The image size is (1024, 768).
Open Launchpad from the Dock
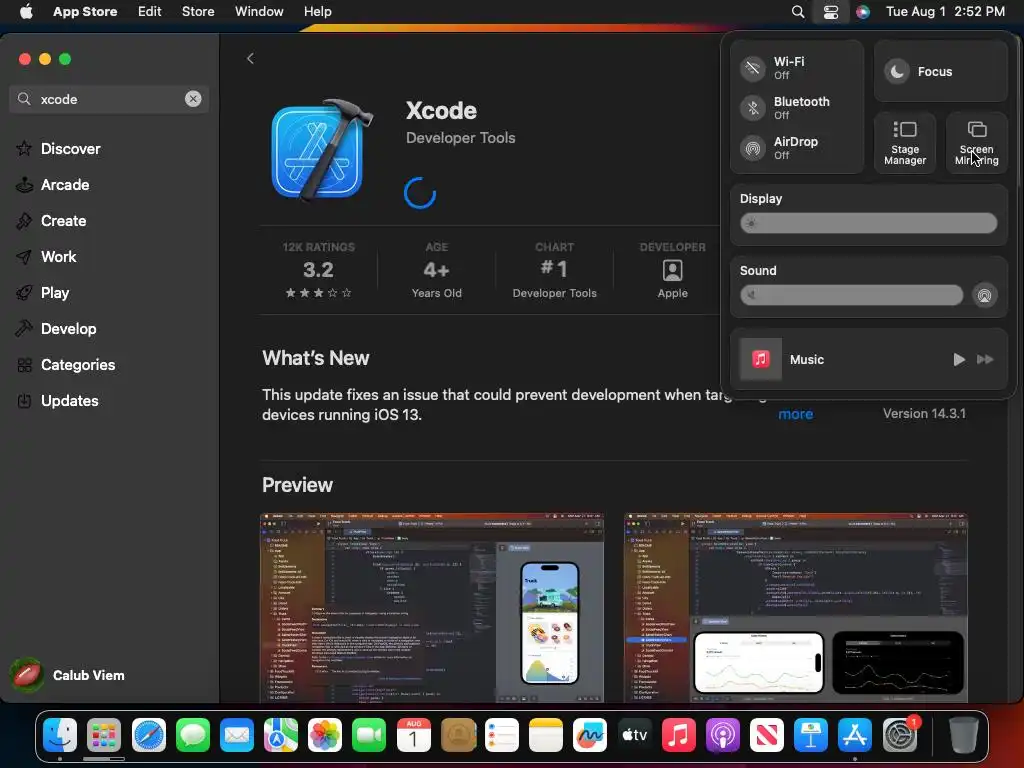pyautogui.click(x=104, y=735)
